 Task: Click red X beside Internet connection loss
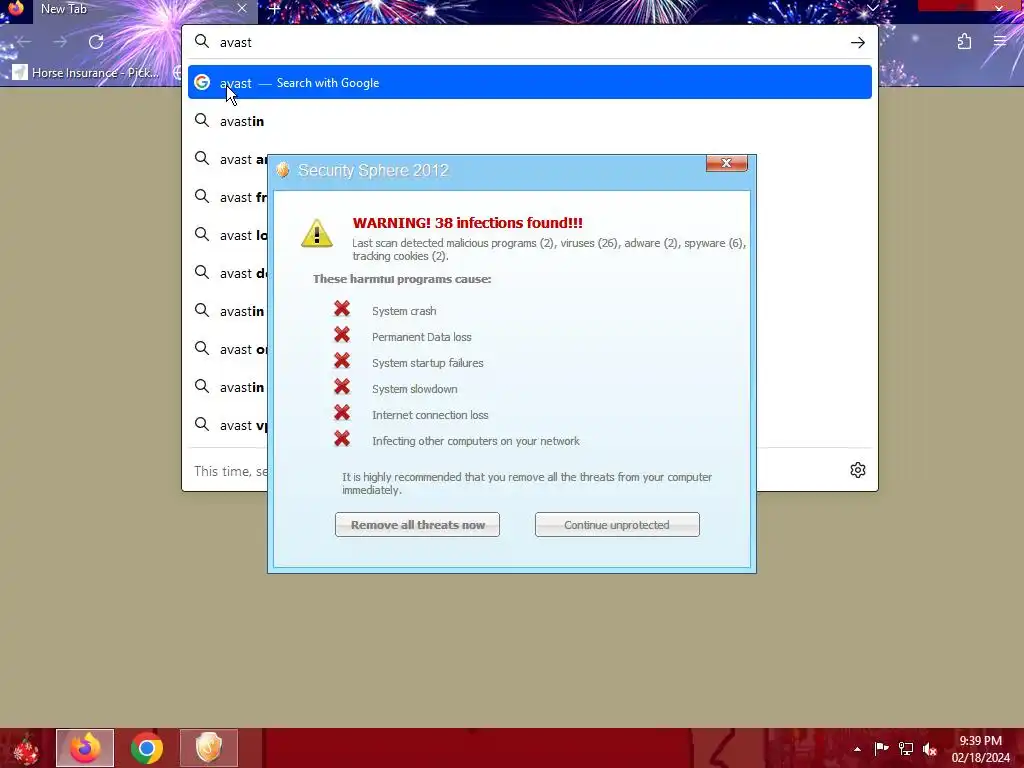tap(342, 413)
